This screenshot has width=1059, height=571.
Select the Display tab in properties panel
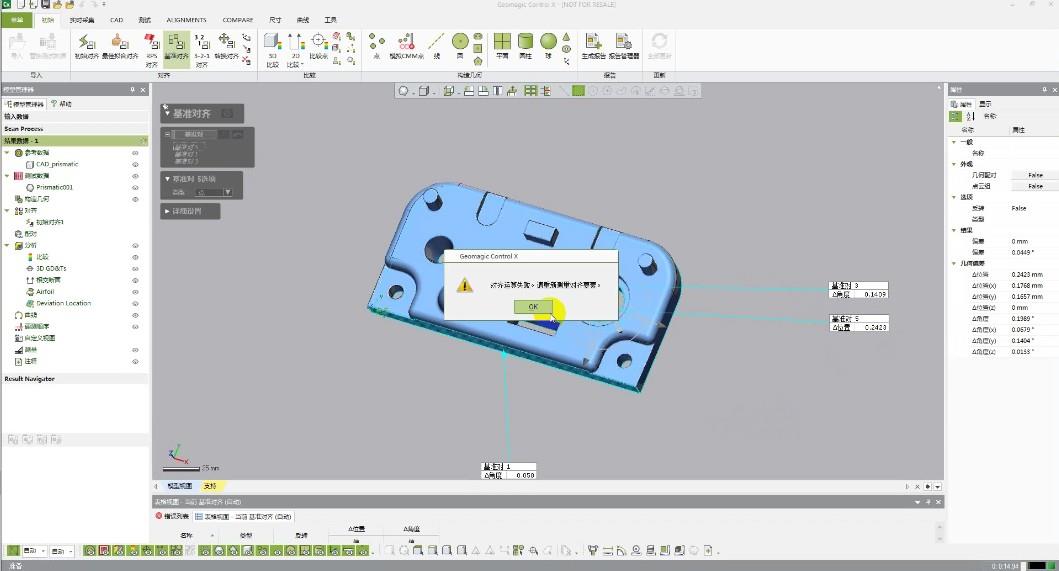tap(985, 104)
